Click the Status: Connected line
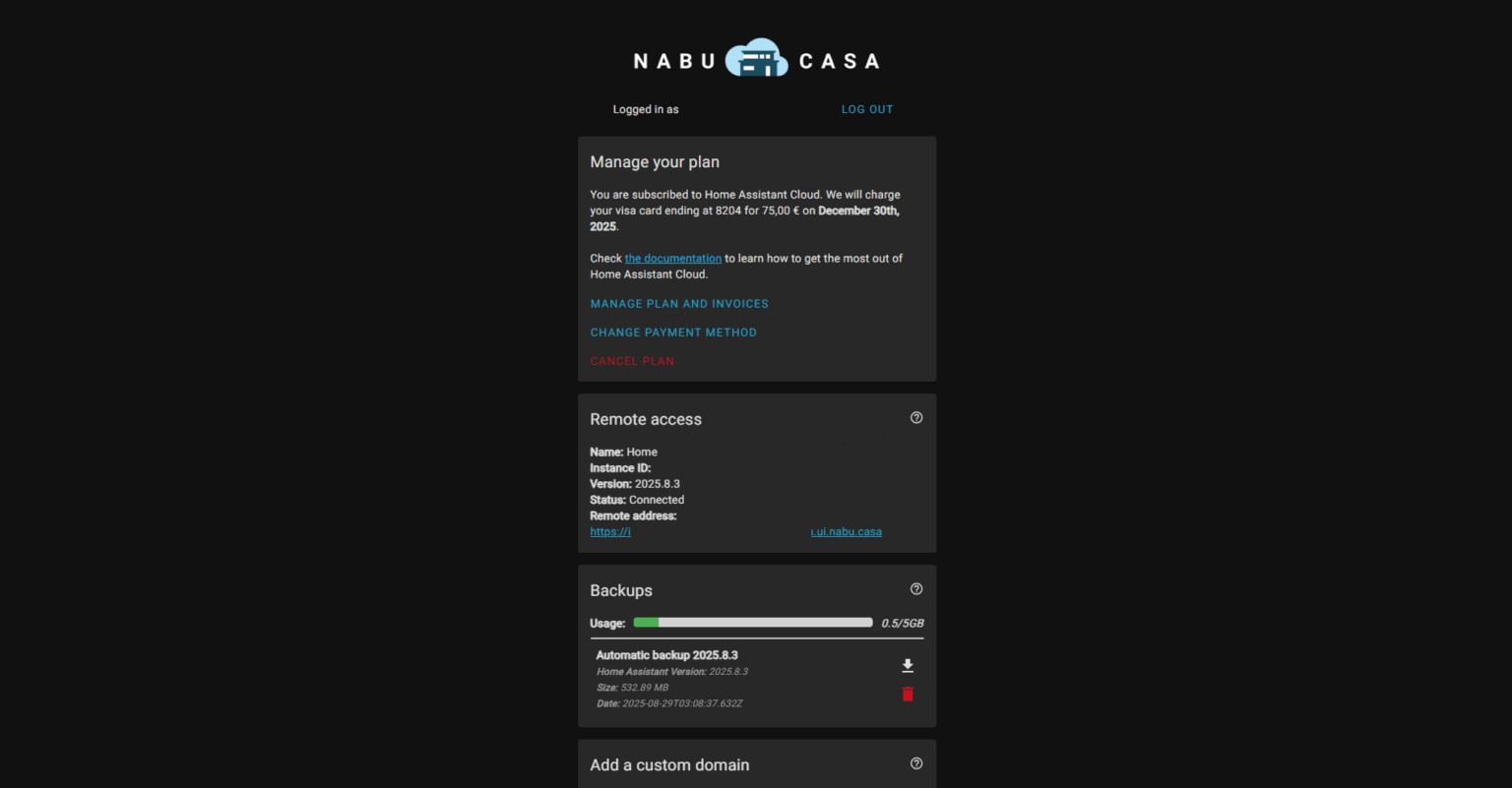 point(637,500)
